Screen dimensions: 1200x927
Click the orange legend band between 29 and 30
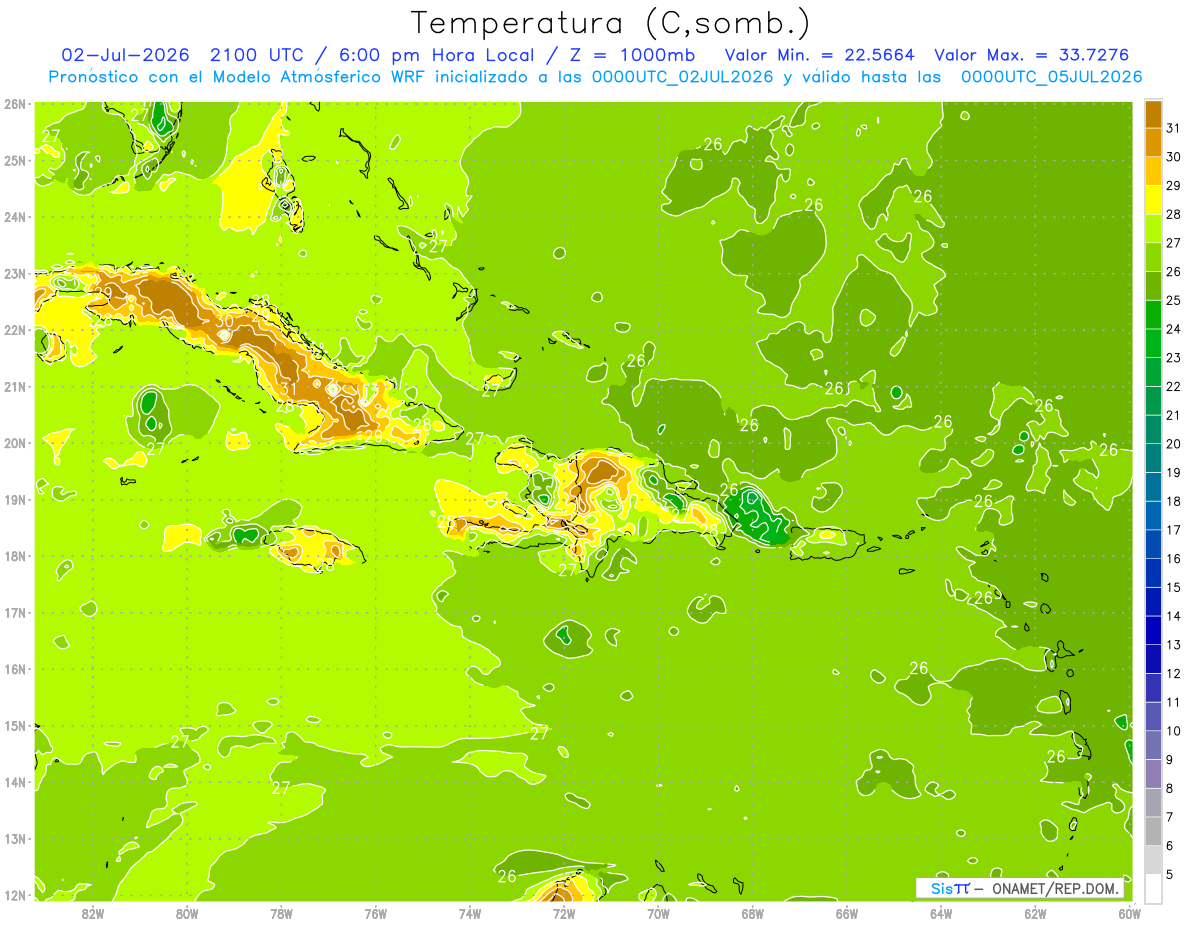1152,171
